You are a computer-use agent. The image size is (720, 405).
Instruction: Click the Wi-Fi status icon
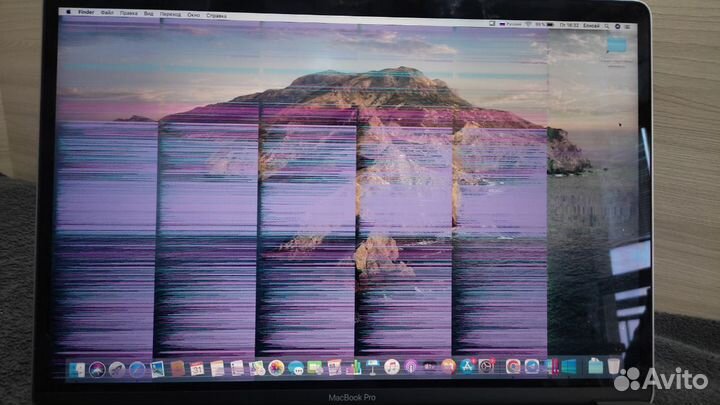(x=528, y=24)
